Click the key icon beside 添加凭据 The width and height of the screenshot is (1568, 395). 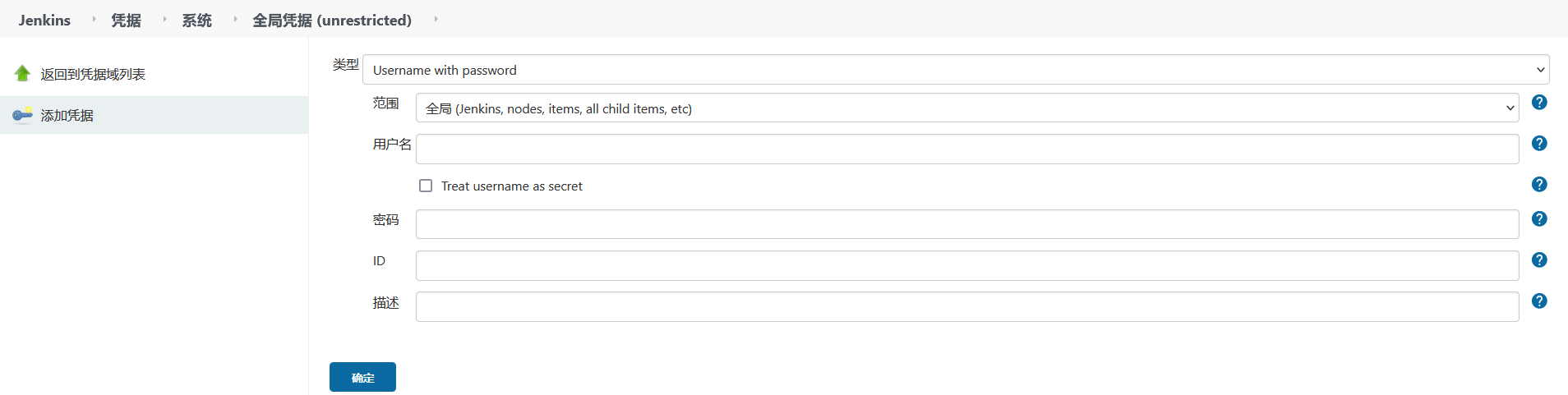coord(22,115)
